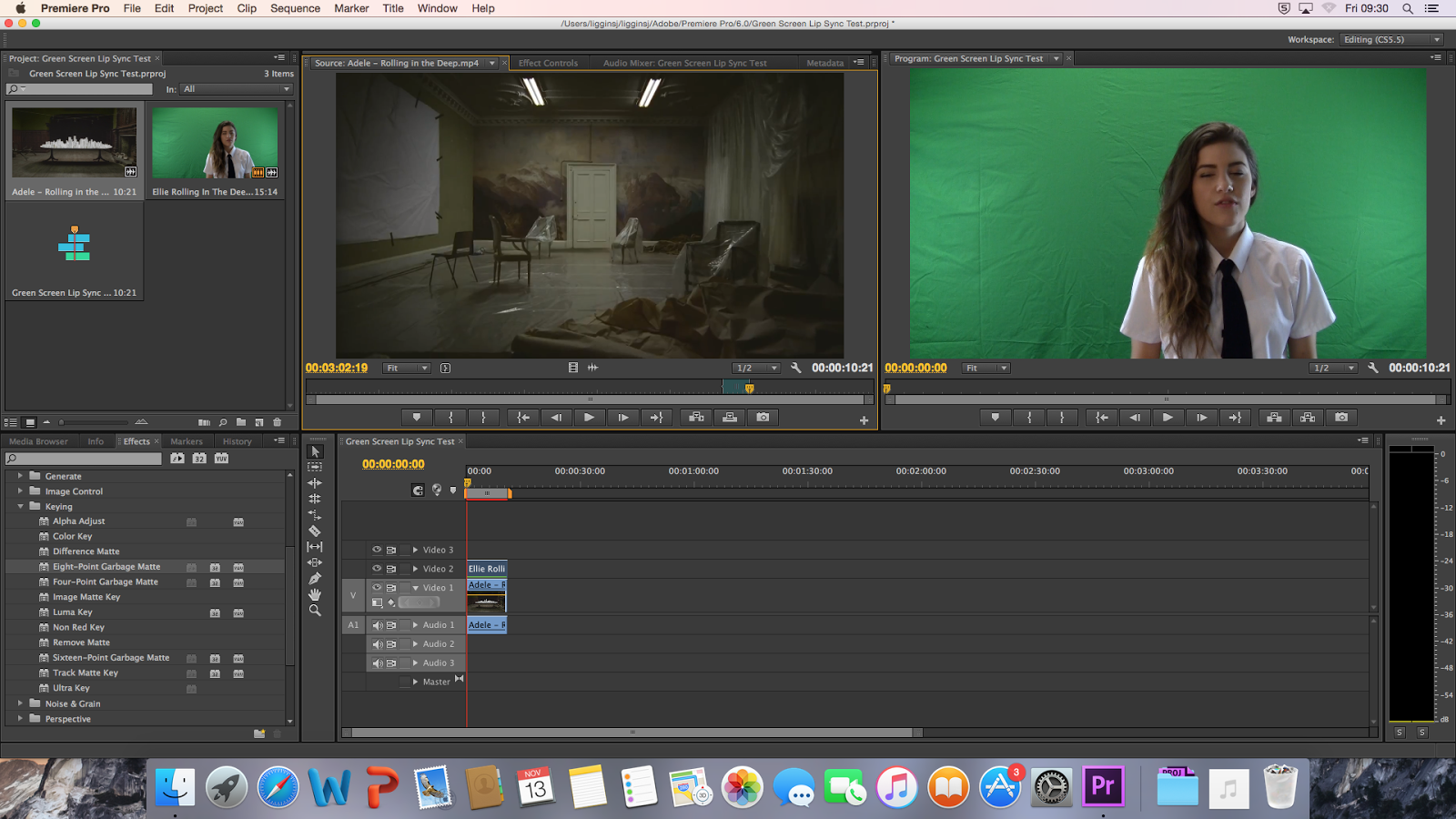
Task: Hide the Video 2 track with its eye toggle
Action: (x=376, y=568)
